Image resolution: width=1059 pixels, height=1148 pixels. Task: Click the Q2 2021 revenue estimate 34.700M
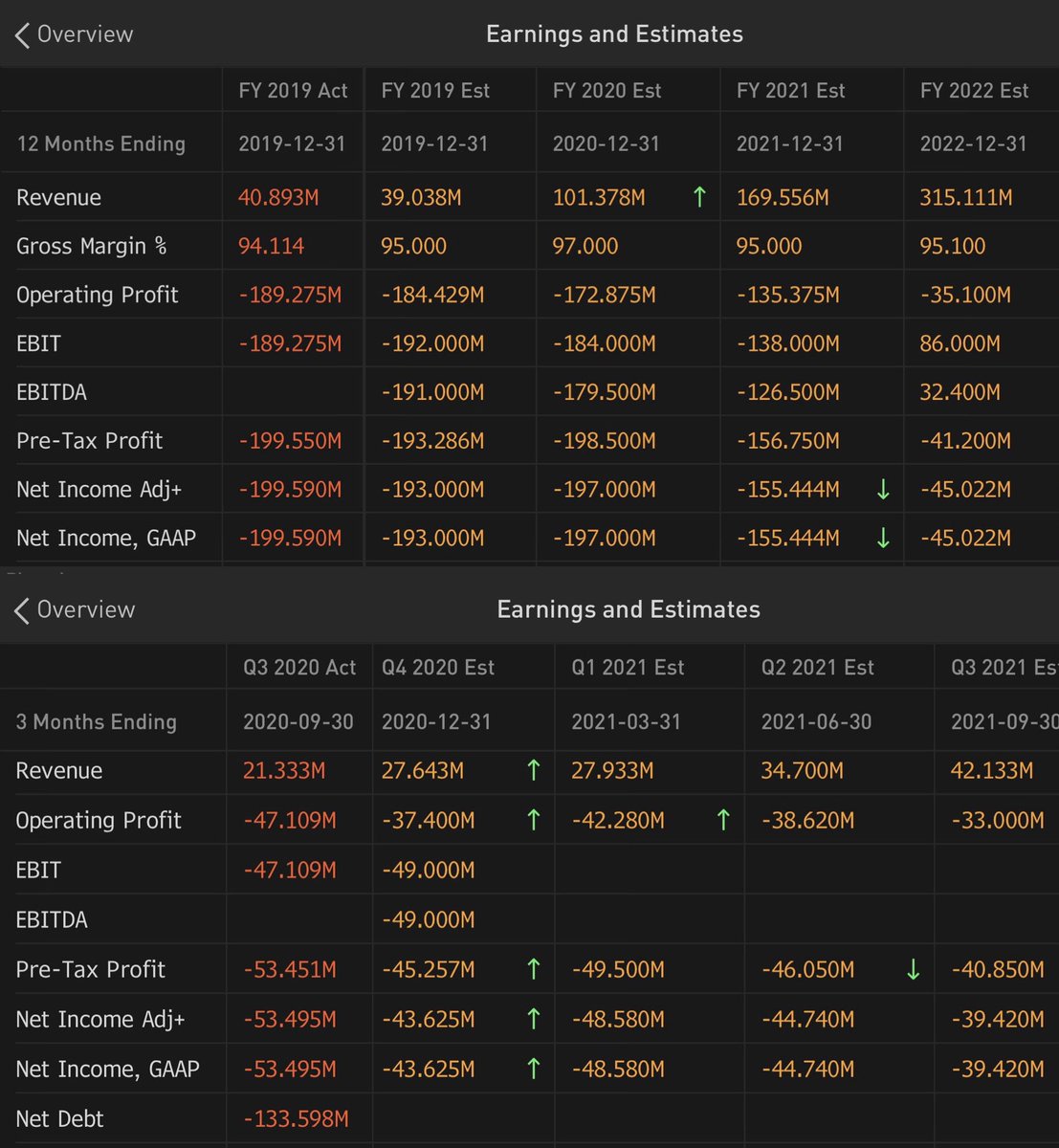click(802, 771)
